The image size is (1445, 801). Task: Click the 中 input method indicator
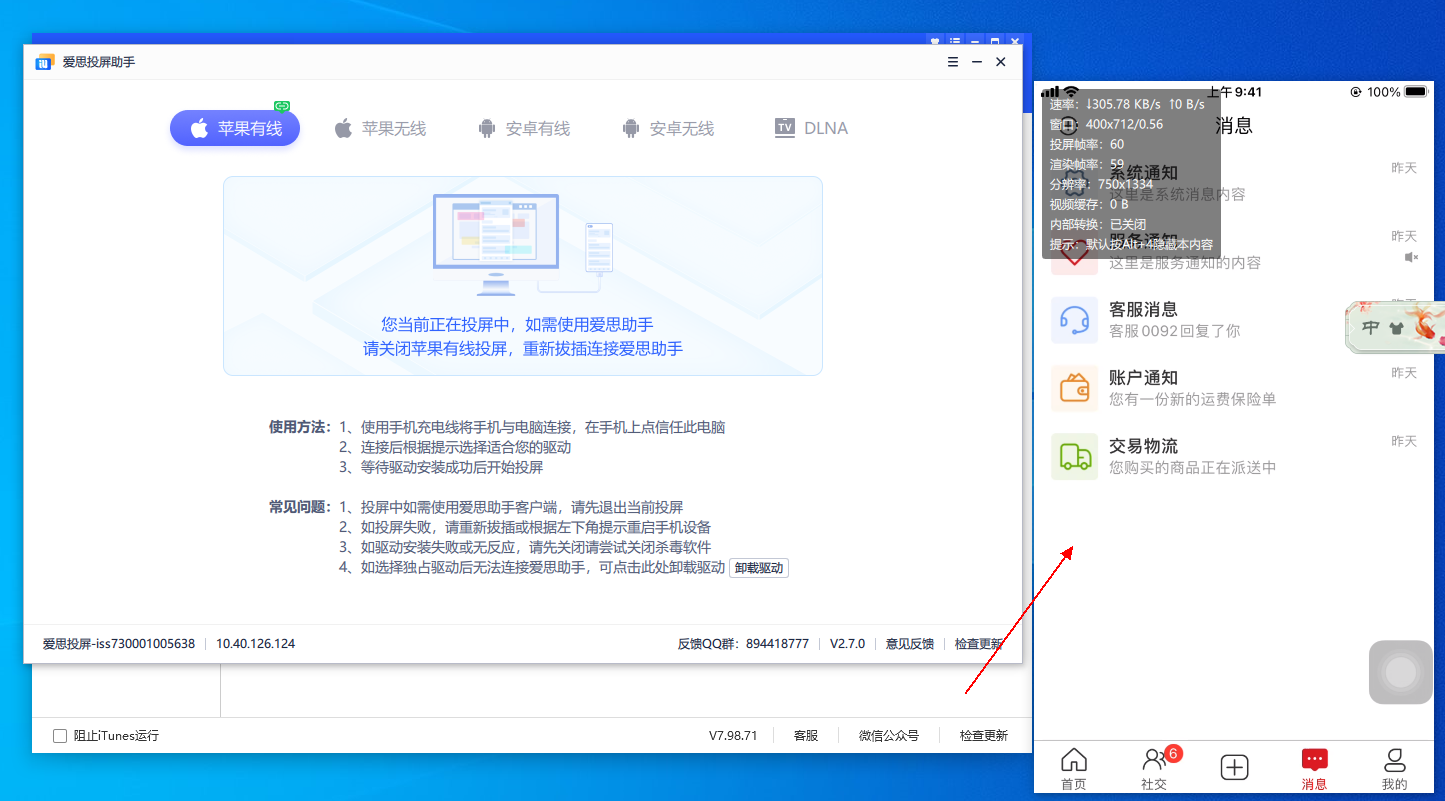(x=1370, y=327)
